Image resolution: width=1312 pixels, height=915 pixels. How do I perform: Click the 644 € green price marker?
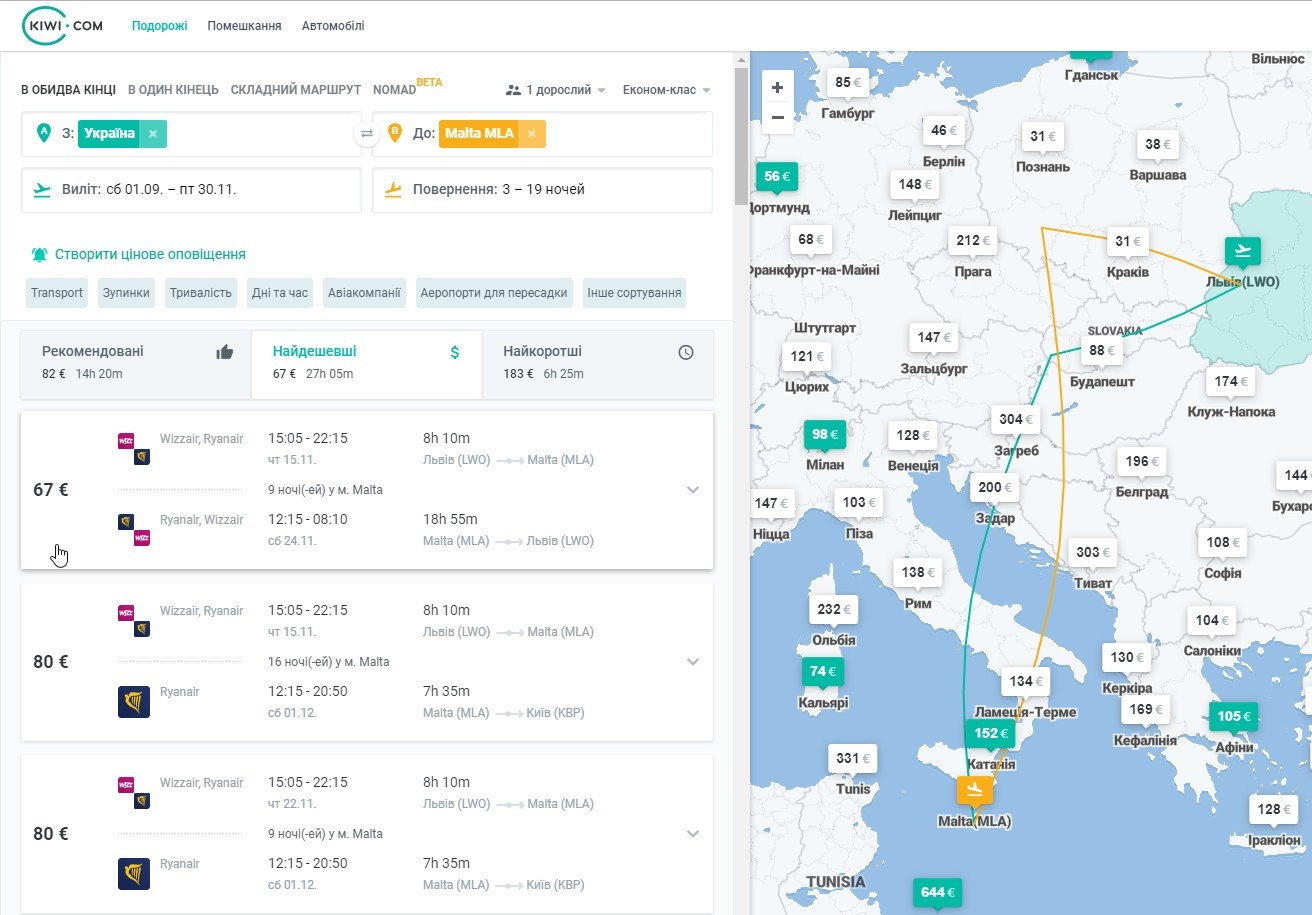[937, 892]
